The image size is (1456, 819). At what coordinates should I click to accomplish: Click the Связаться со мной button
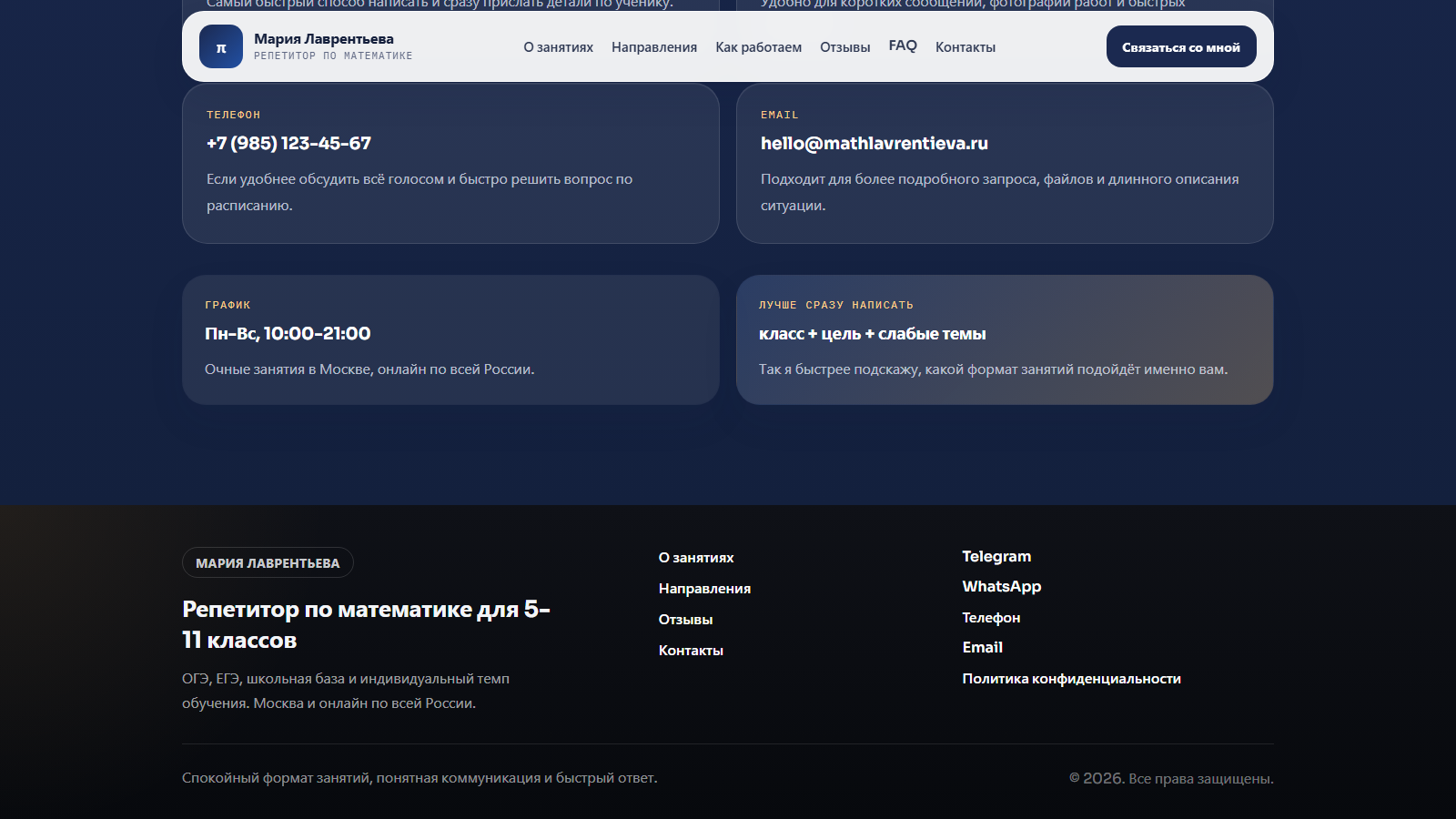click(1181, 46)
